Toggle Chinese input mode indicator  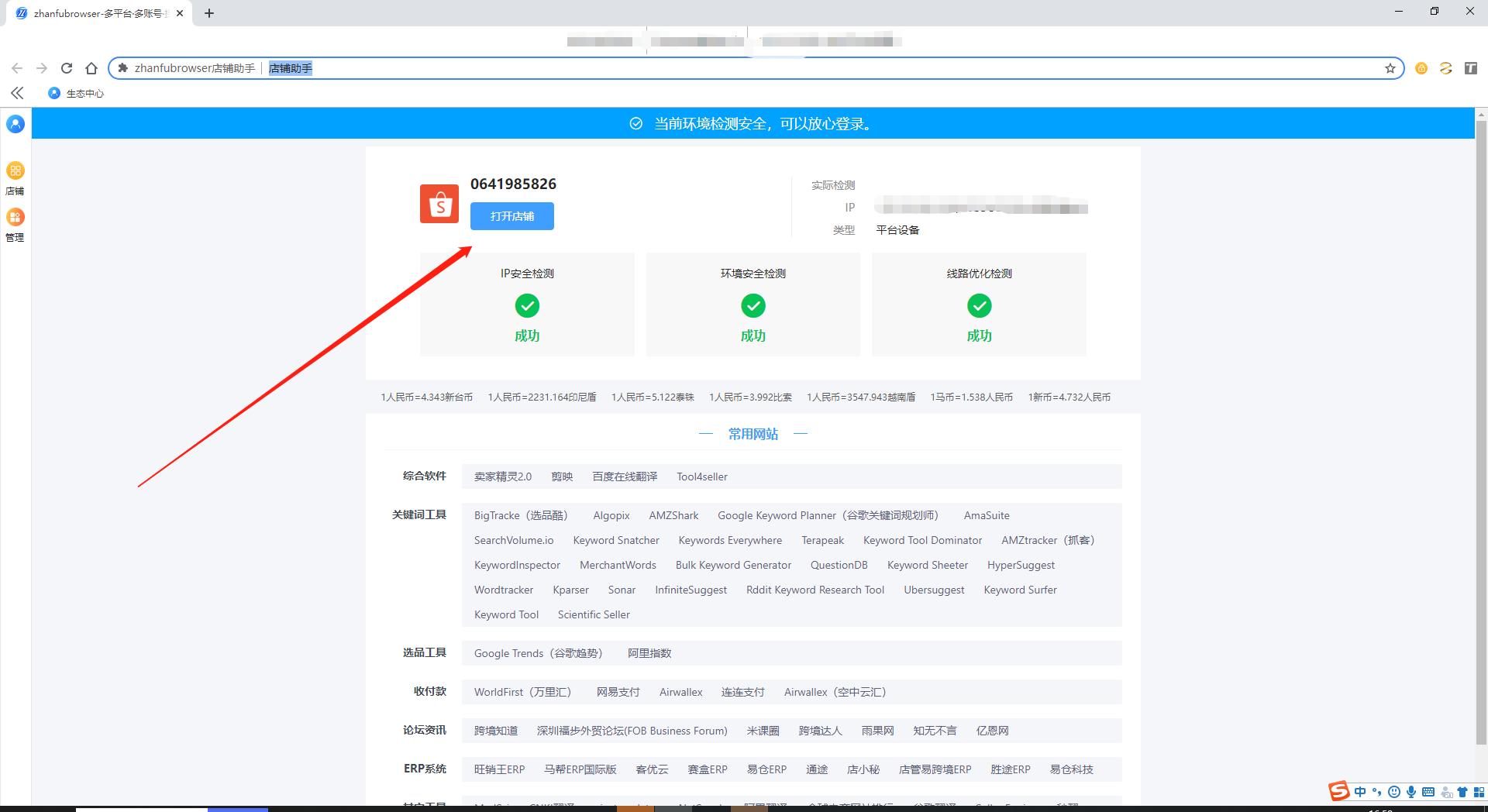(x=1360, y=792)
